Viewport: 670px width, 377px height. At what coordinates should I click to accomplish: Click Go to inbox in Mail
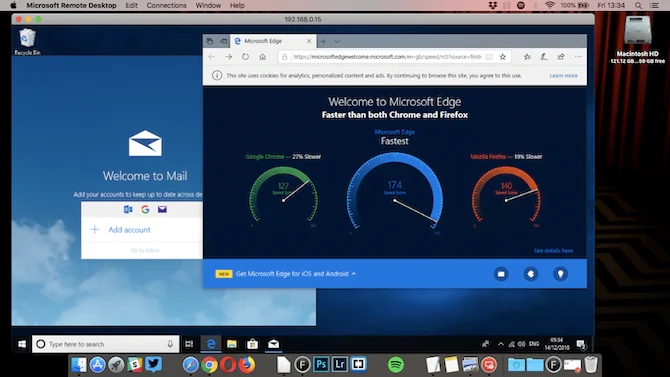[x=145, y=250]
